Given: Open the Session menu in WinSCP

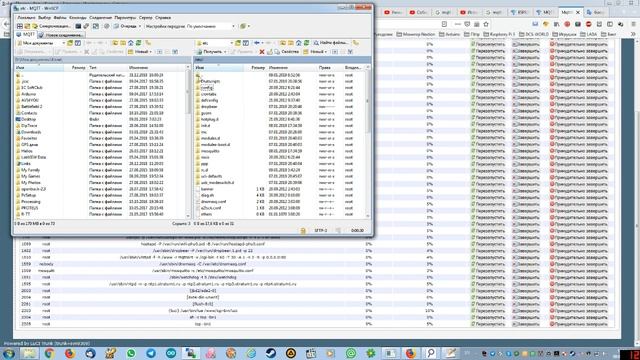Looking at the screenshot, I should point(100,18).
